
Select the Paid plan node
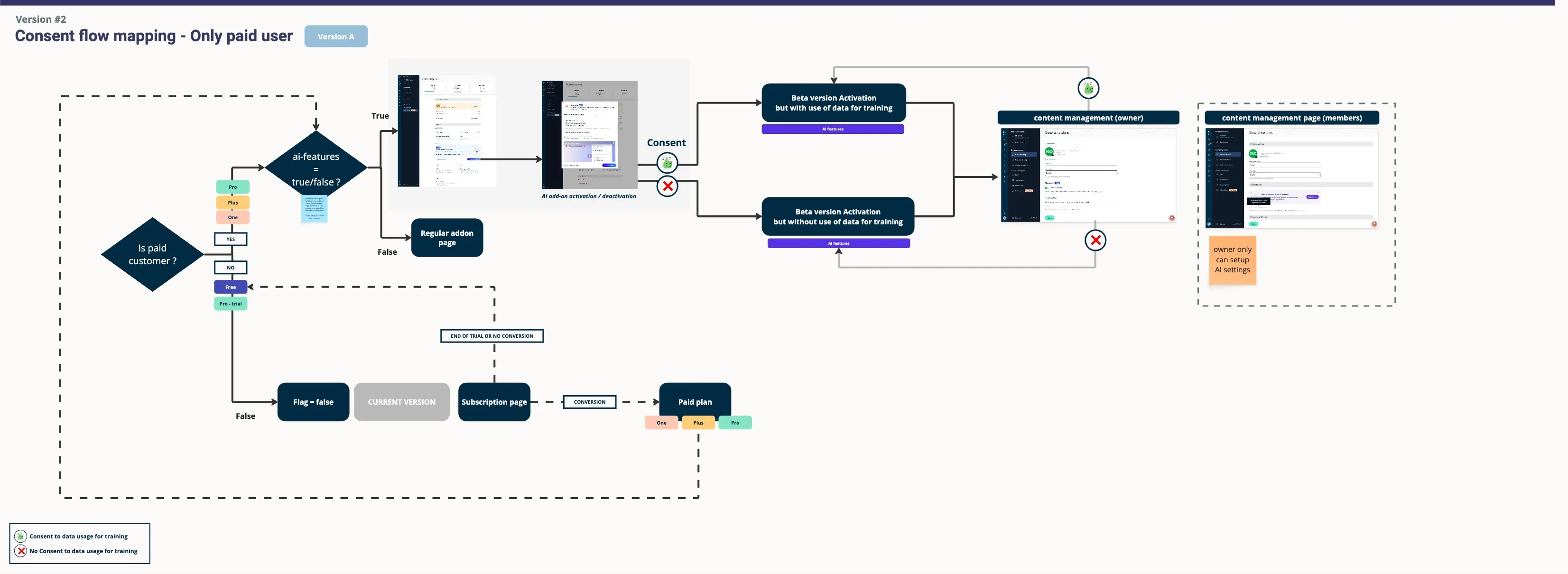[695, 402]
